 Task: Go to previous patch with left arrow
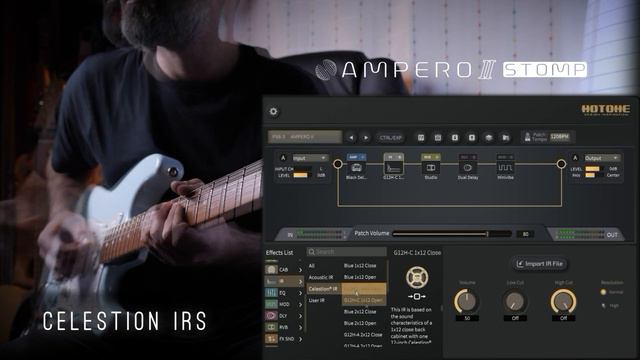pyautogui.click(x=351, y=138)
